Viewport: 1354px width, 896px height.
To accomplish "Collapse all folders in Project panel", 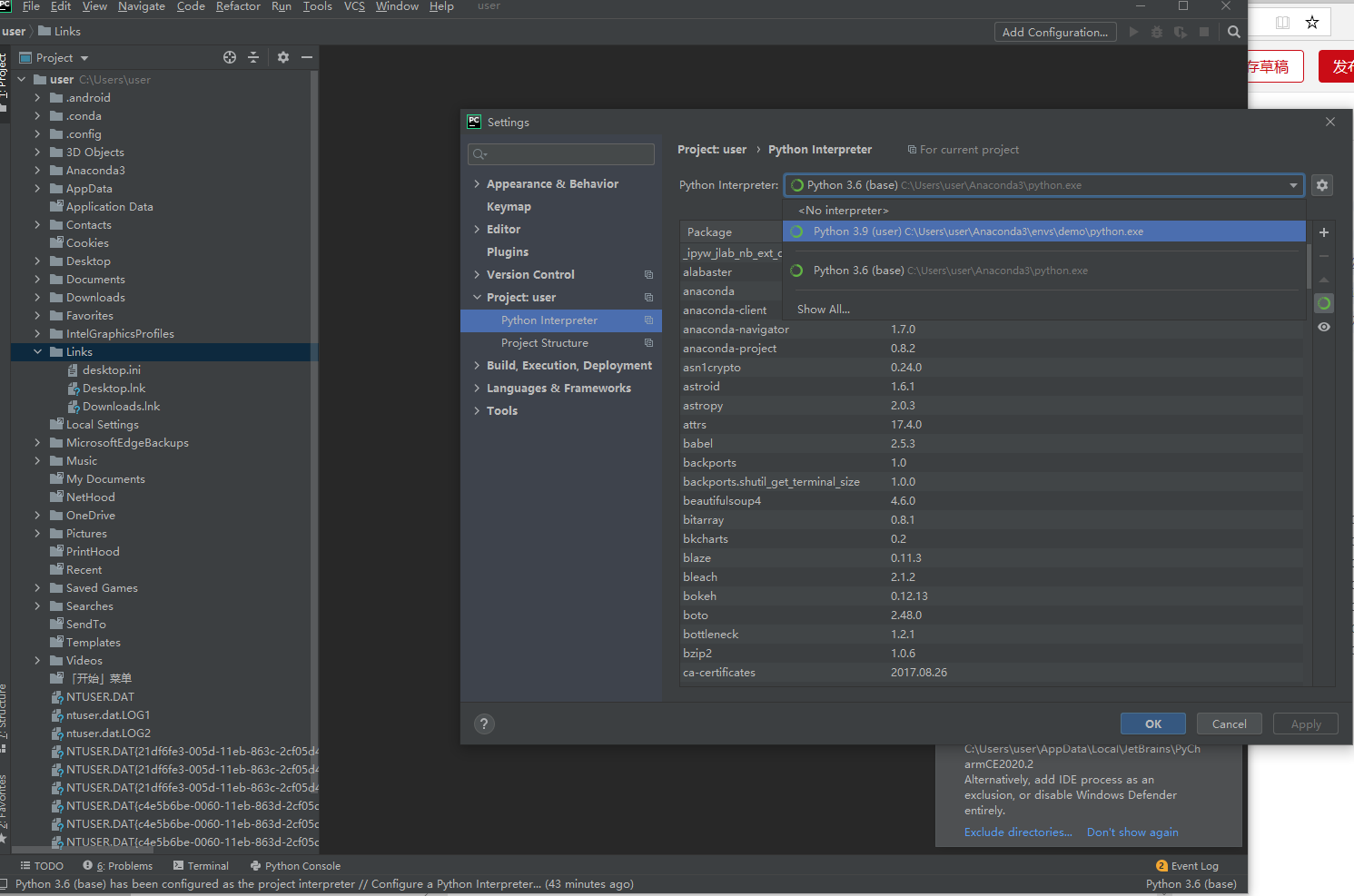I will (x=253, y=56).
